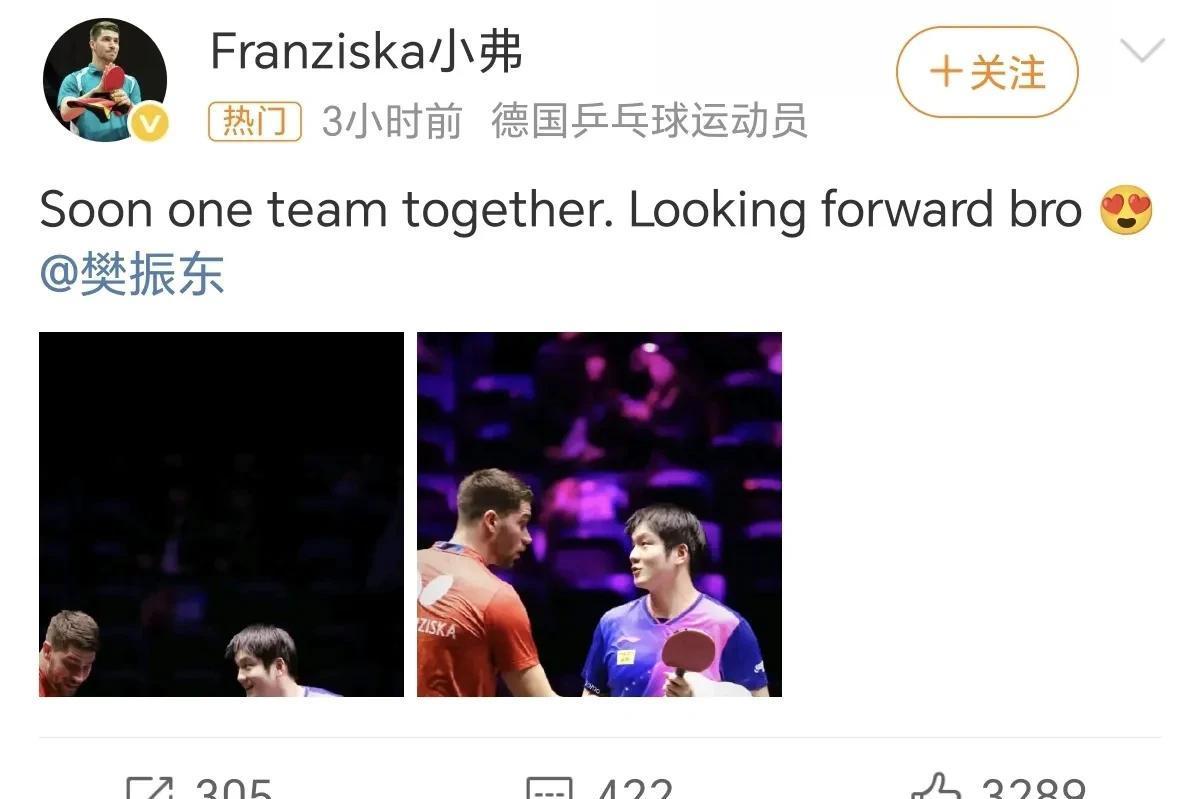The width and height of the screenshot is (1200, 799).
Task: Click the heart-eyes emoji in the post
Action: point(1126,211)
